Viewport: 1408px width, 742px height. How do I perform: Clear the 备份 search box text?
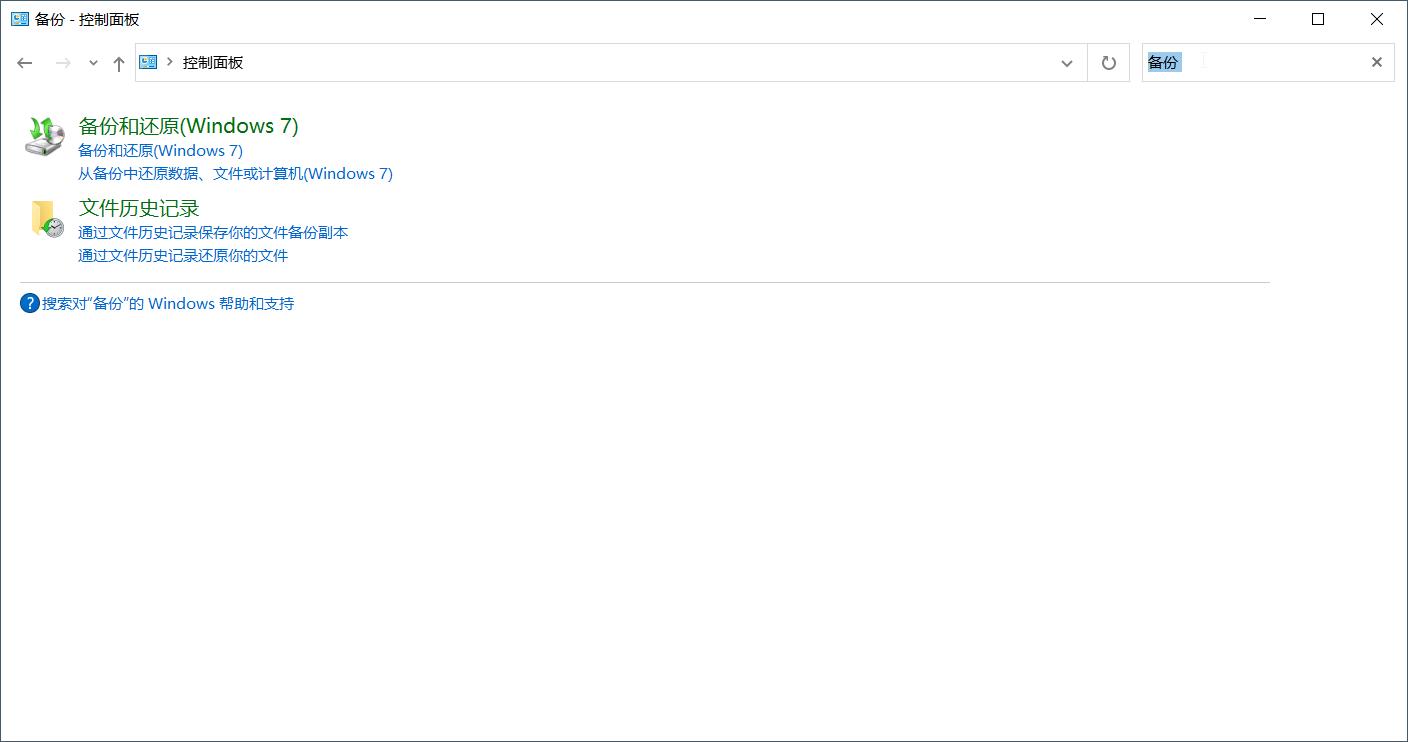(1377, 62)
